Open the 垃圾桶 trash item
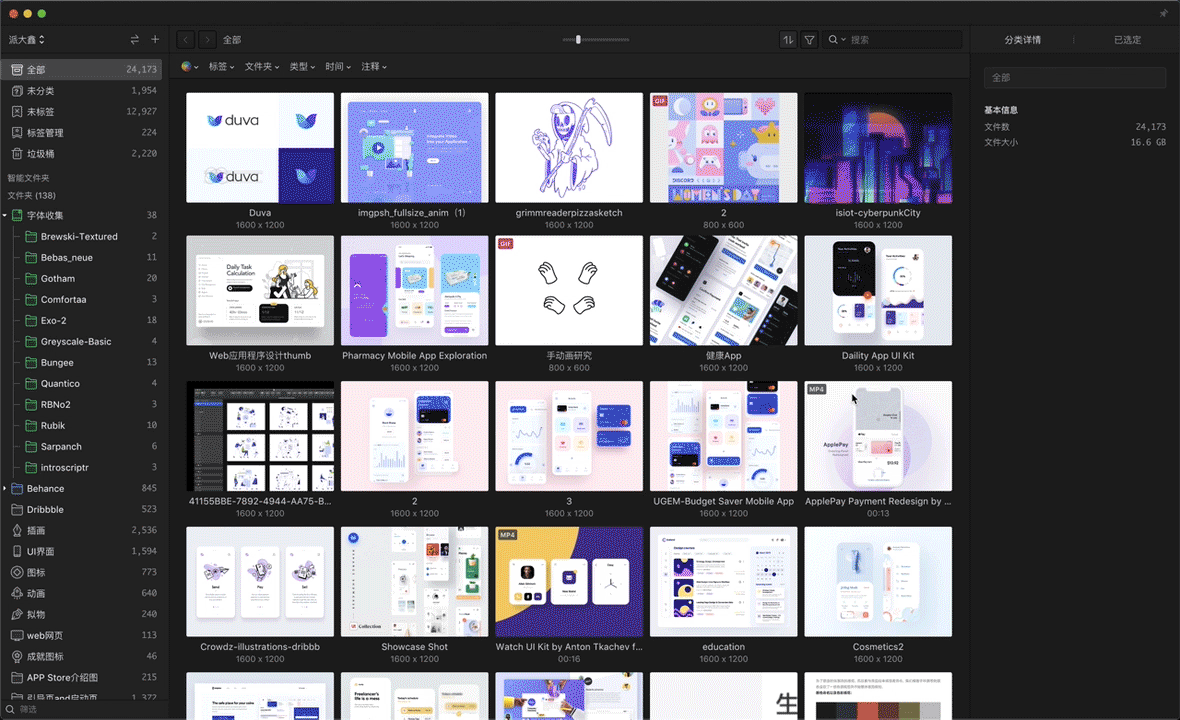This screenshot has width=1180, height=720. (x=81, y=153)
